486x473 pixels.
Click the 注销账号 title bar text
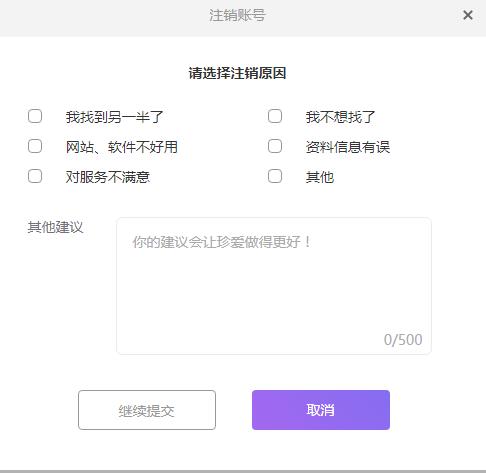[x=237, y=15]
